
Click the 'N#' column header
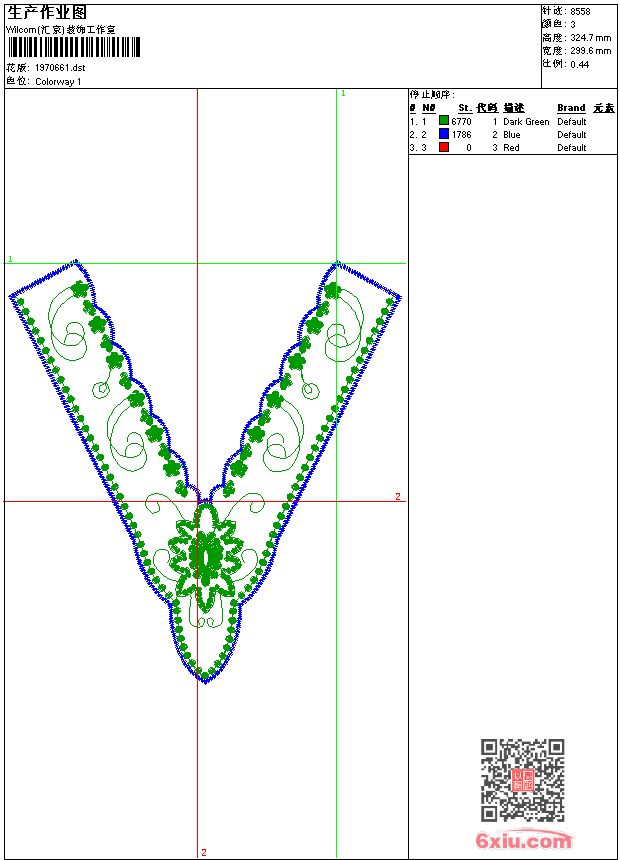429,108
